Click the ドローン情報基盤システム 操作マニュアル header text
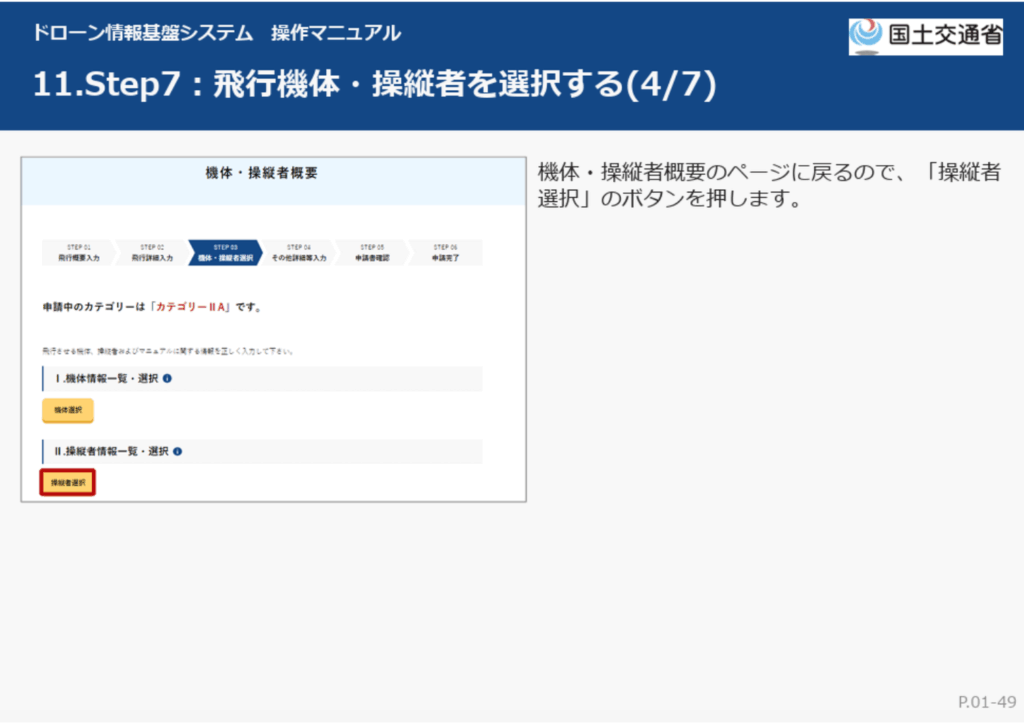 (x=216, y=33)
